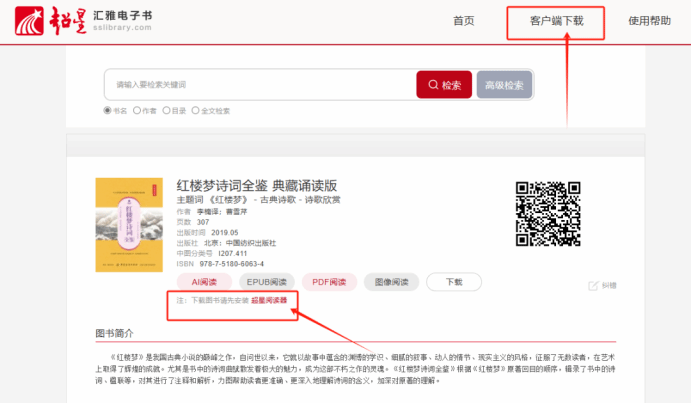This screenshot has height=404, width=692.
Task: Focus the keyword search input field
Action: tap(260, 85)
